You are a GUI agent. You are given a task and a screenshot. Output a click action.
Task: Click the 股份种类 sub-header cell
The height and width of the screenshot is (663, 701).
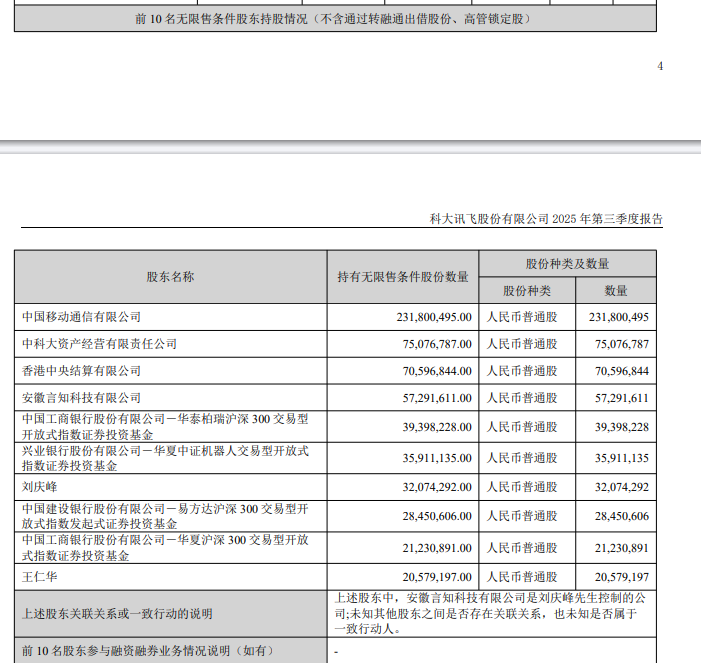tap(527, 291)
